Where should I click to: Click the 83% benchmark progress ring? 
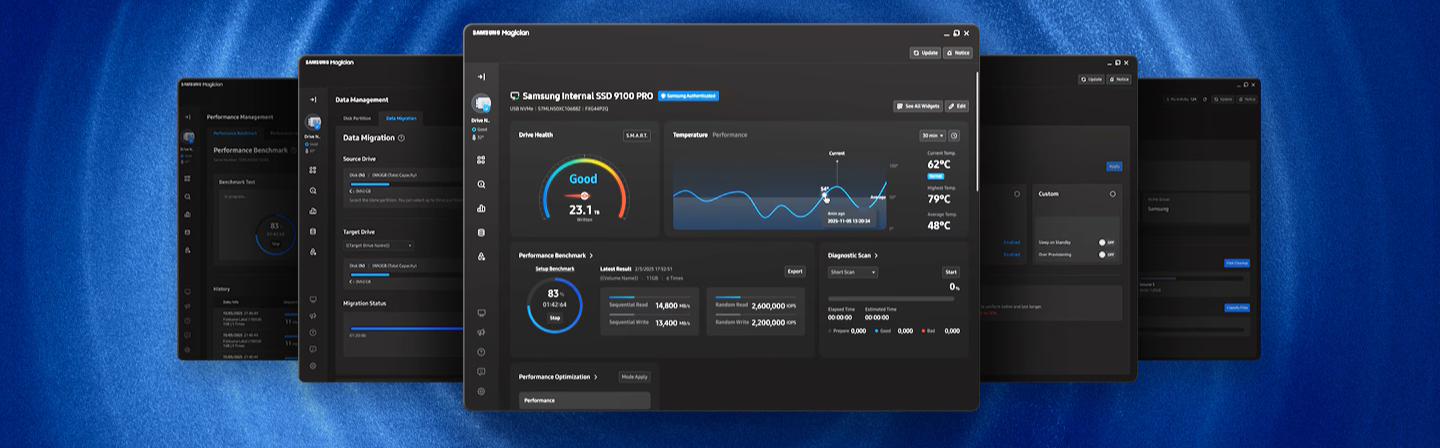tap(555, 305)
